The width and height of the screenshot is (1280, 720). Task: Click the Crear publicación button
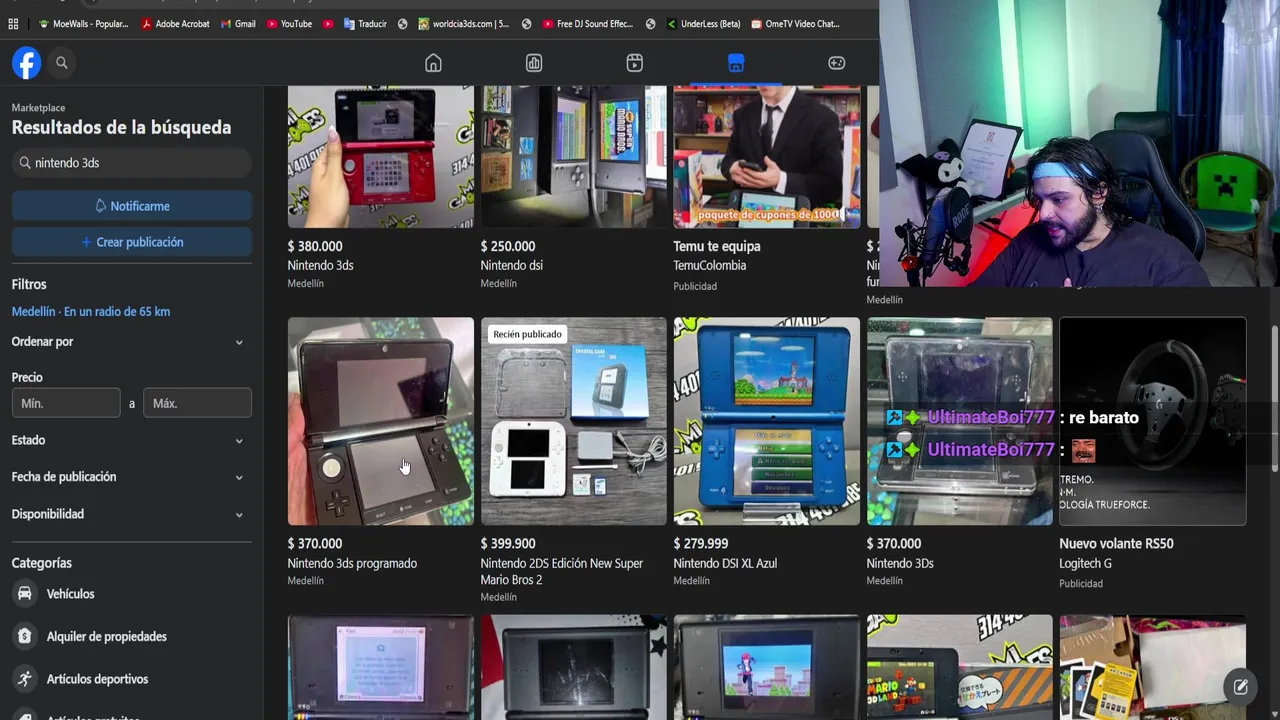132,242
